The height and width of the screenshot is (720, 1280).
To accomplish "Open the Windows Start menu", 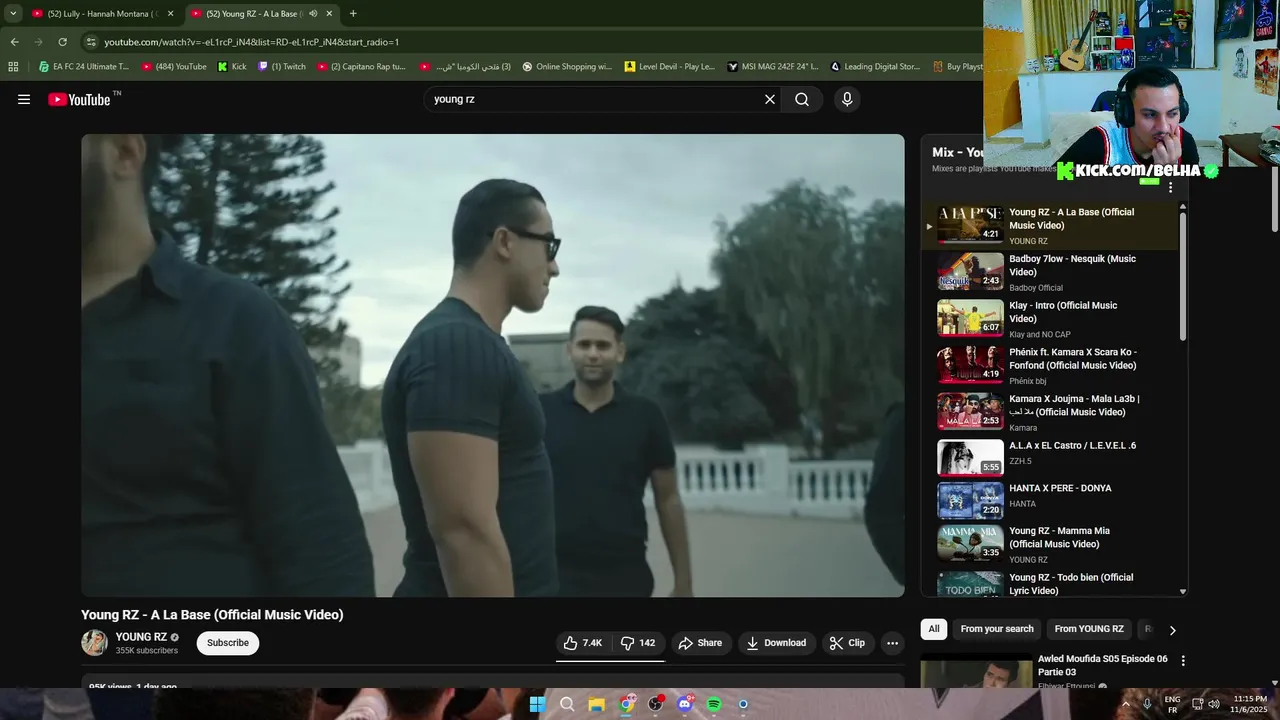I will pyautogui.click(x=538, y=704).
